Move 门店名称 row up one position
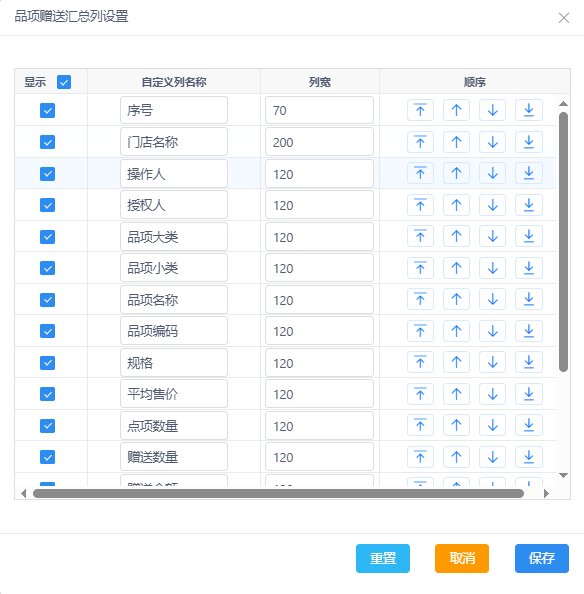The height and width of the screenshot is (594, 584). [x=456, y=142]
